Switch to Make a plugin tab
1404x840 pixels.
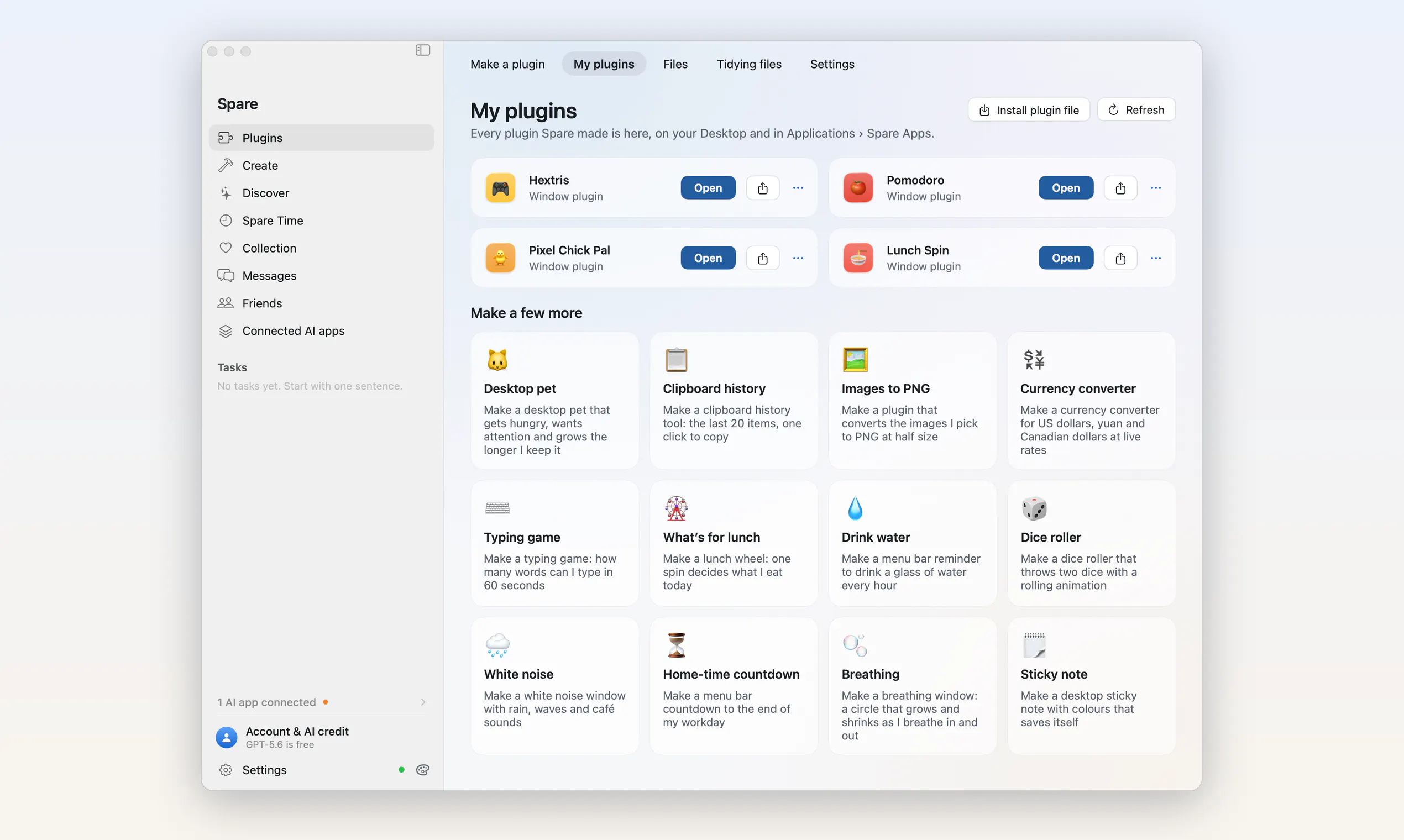[x=507, y=64]
